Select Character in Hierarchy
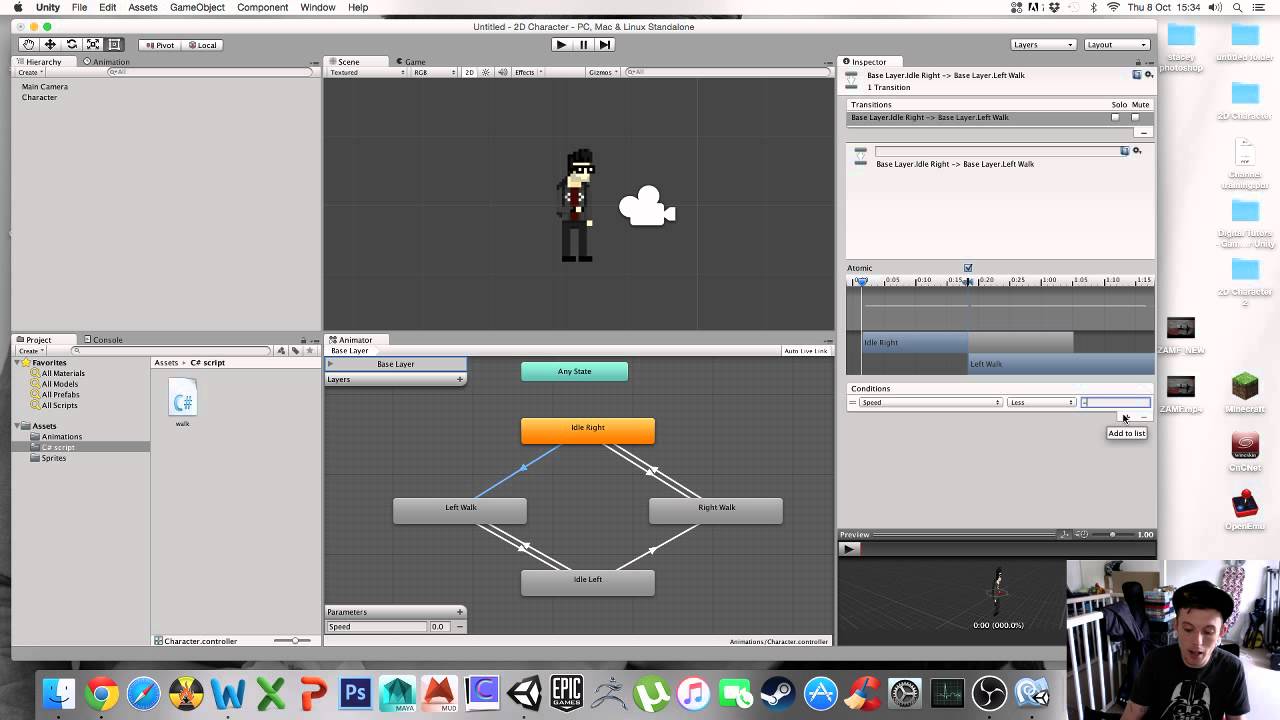Viewport: 1280px width, 720px height. pos(39,98)
